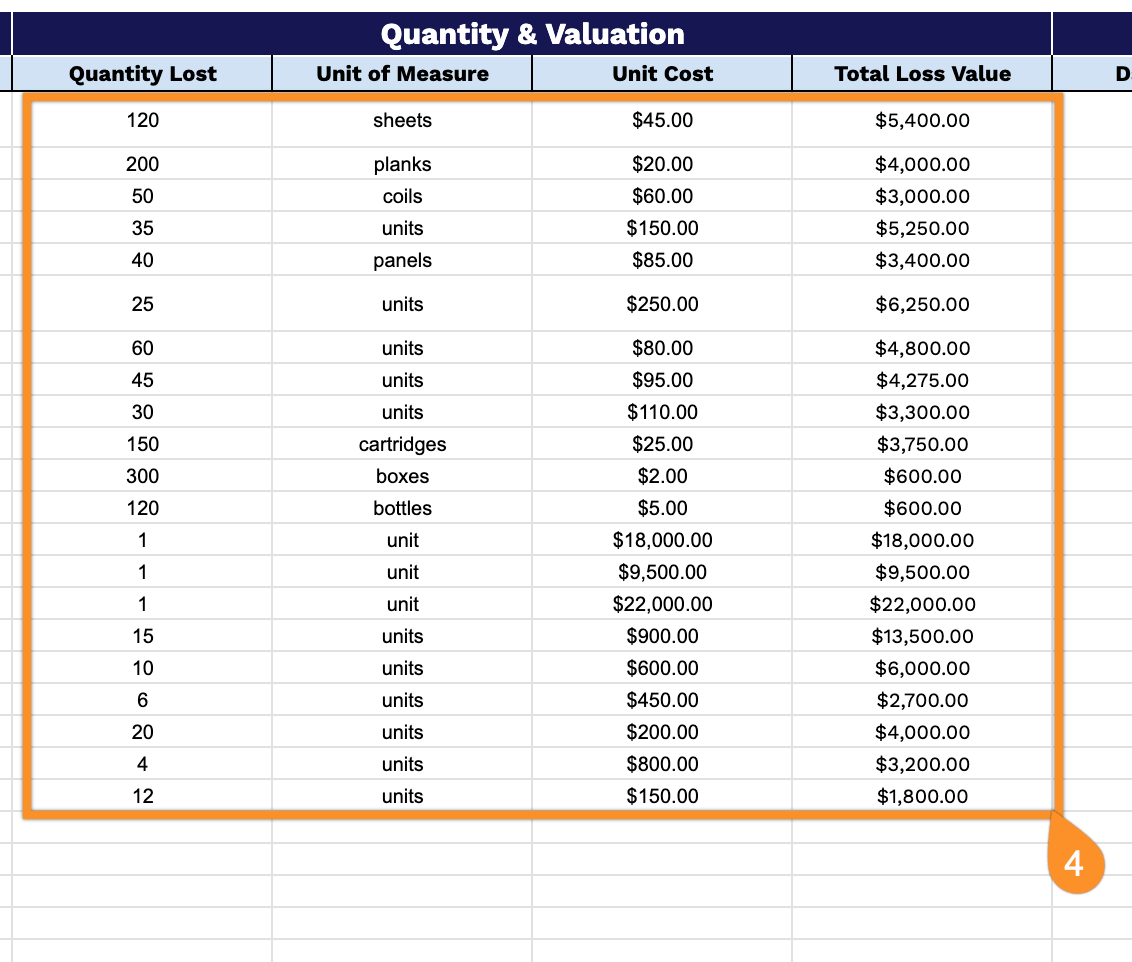Click the partially visible column header starting with D
Screen dimensions: 1132x962
tap(1120, 73)
